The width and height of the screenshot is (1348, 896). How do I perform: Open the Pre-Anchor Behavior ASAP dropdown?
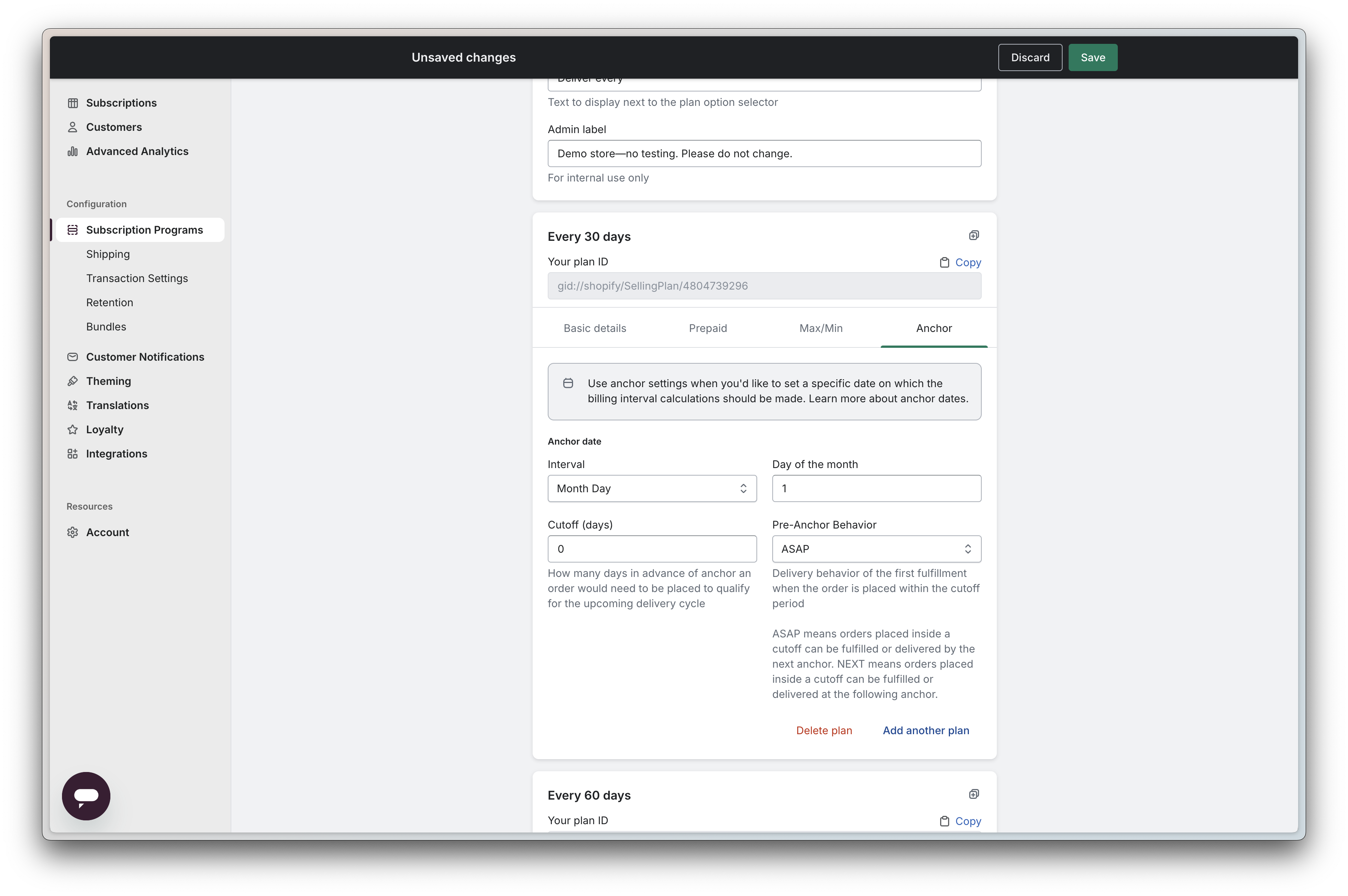pyautogui.click(x=876, y=549)
